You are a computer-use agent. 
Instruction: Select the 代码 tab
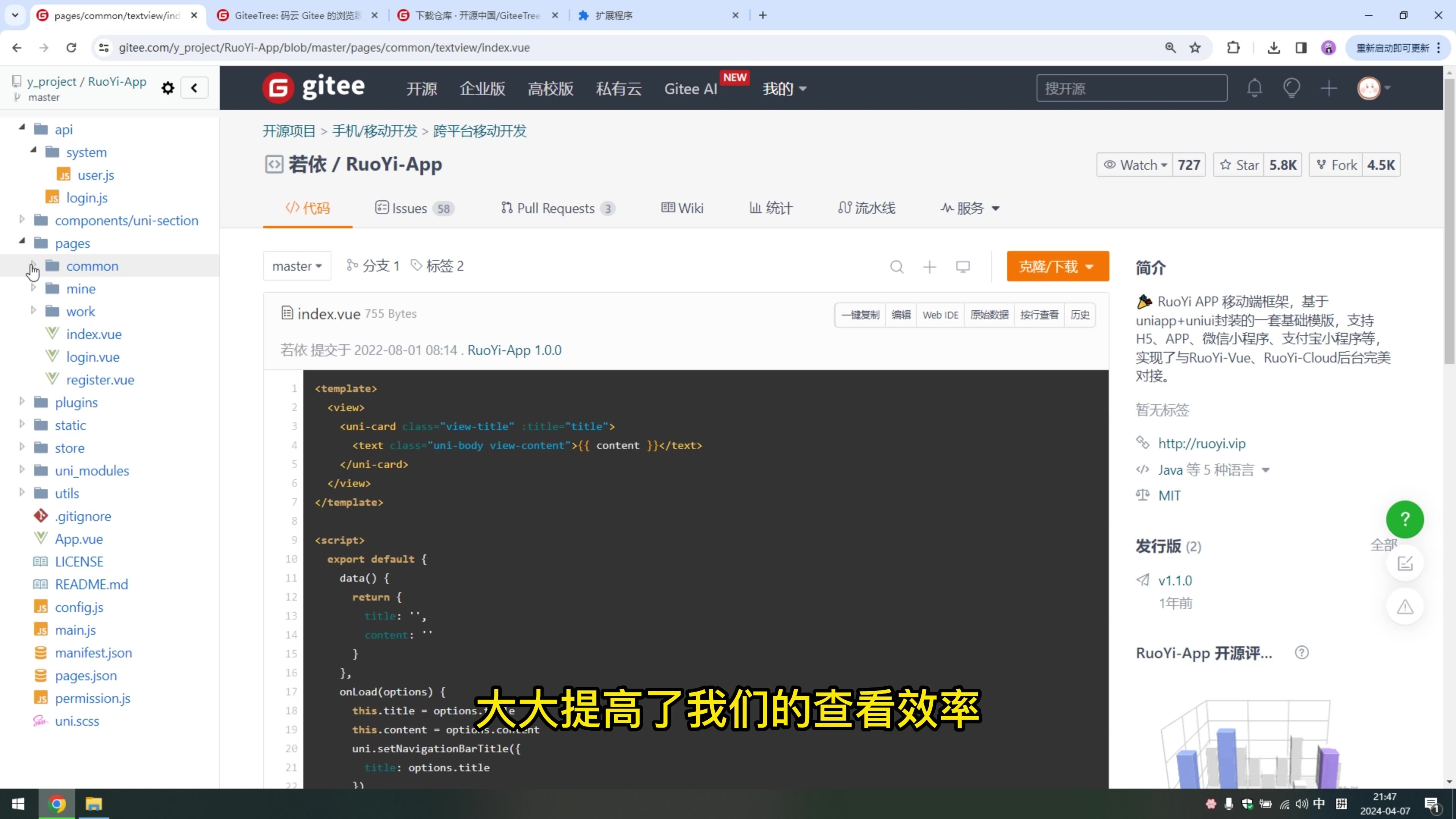[x=308, y=209]
